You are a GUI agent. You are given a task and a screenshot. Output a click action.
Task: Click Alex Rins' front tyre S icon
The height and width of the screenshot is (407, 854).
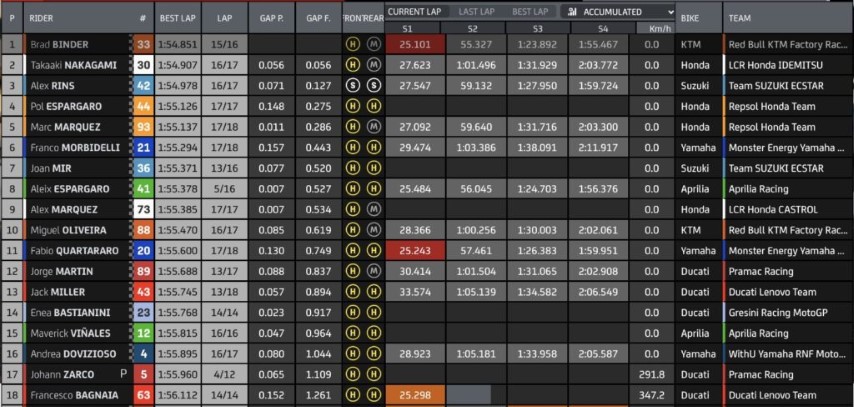[353, 86]
